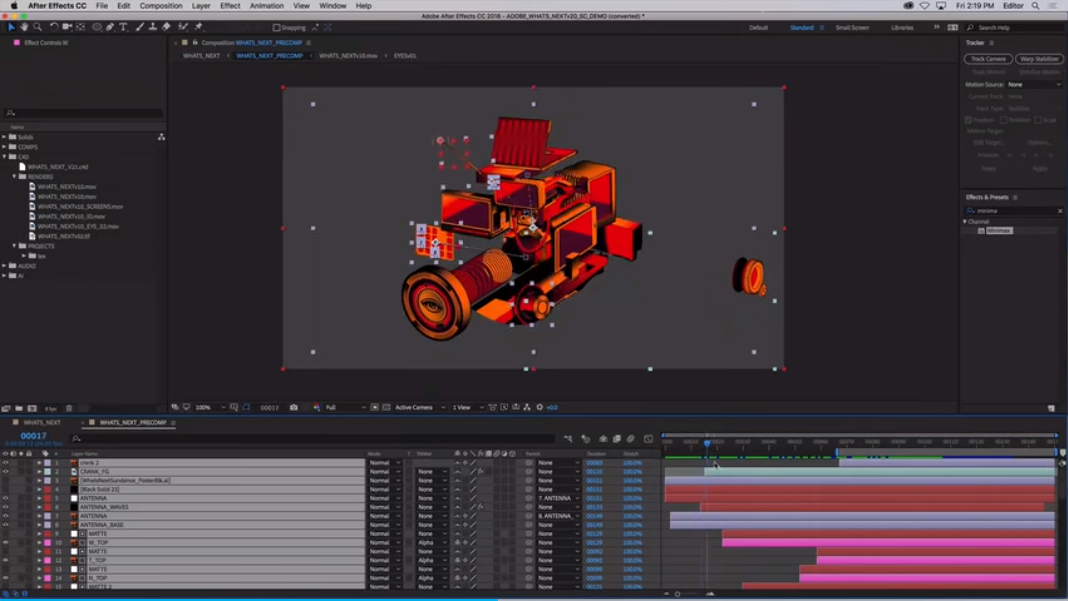Open the Composition menu

pos(160,6)
